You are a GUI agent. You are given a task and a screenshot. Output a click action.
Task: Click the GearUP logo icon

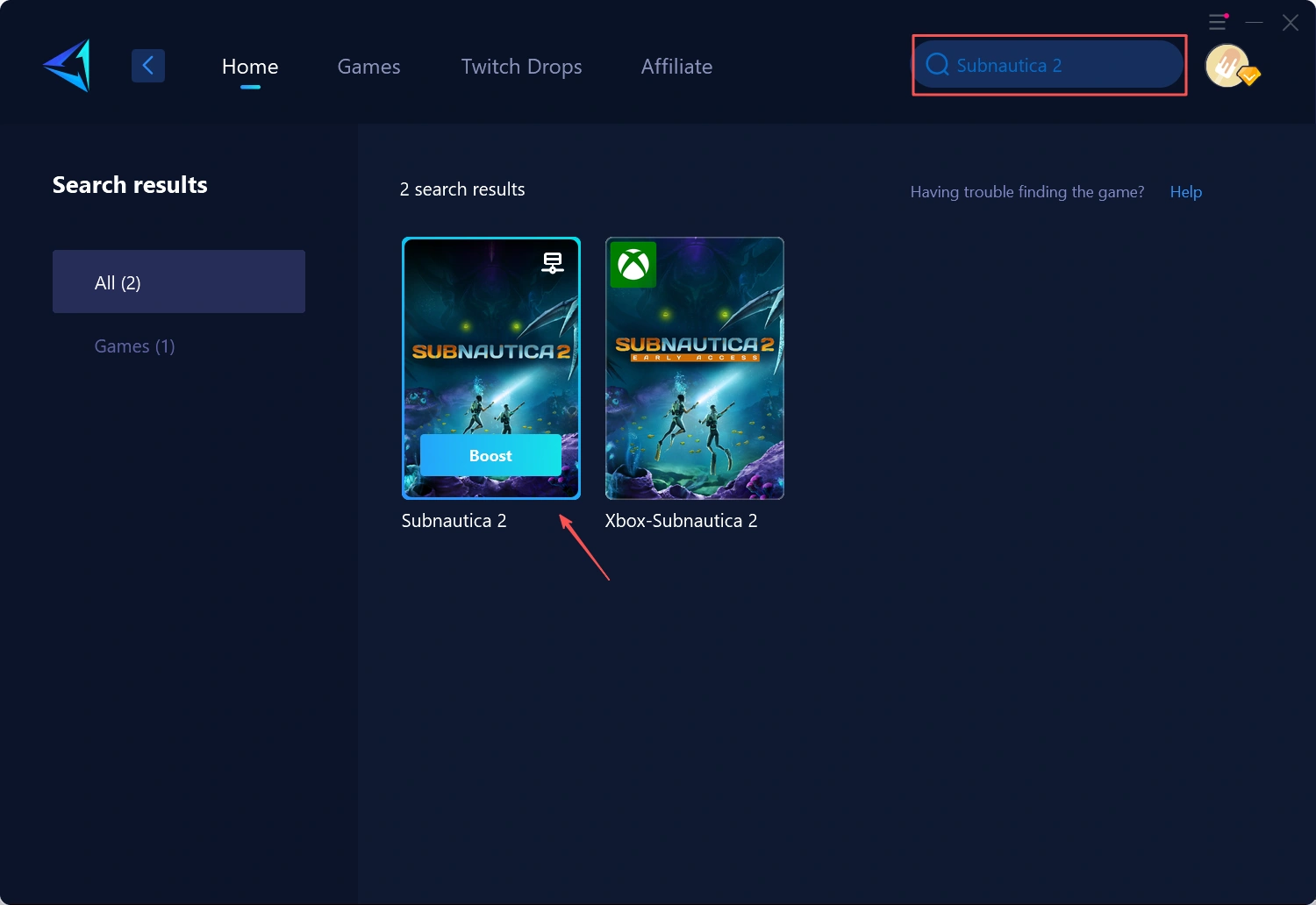(67, 66)
